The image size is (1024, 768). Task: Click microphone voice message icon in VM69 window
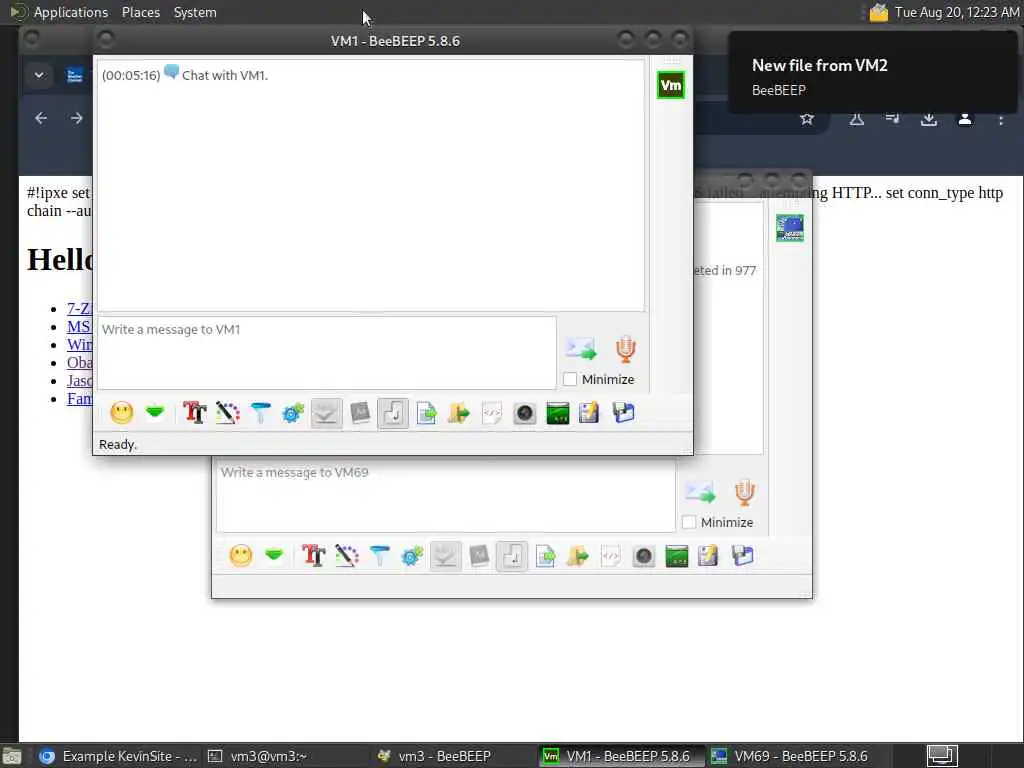click(744, 492)
